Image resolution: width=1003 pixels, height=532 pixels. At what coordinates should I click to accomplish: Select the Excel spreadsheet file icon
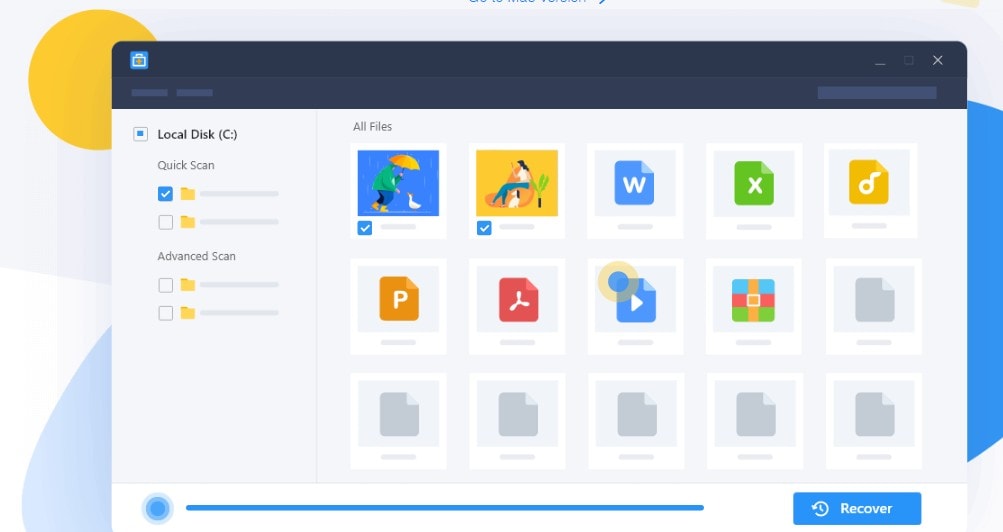point(754,184)
